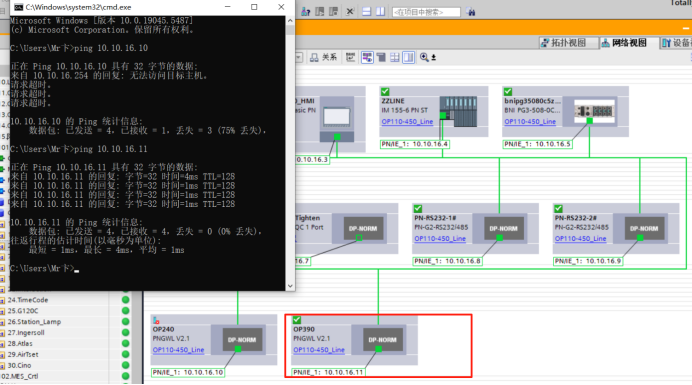Image resolution: width=692 pixels, height=385 pixels.
Task: Select the PN-RS232-1# DP-NORM module
Action: (503, 229)
